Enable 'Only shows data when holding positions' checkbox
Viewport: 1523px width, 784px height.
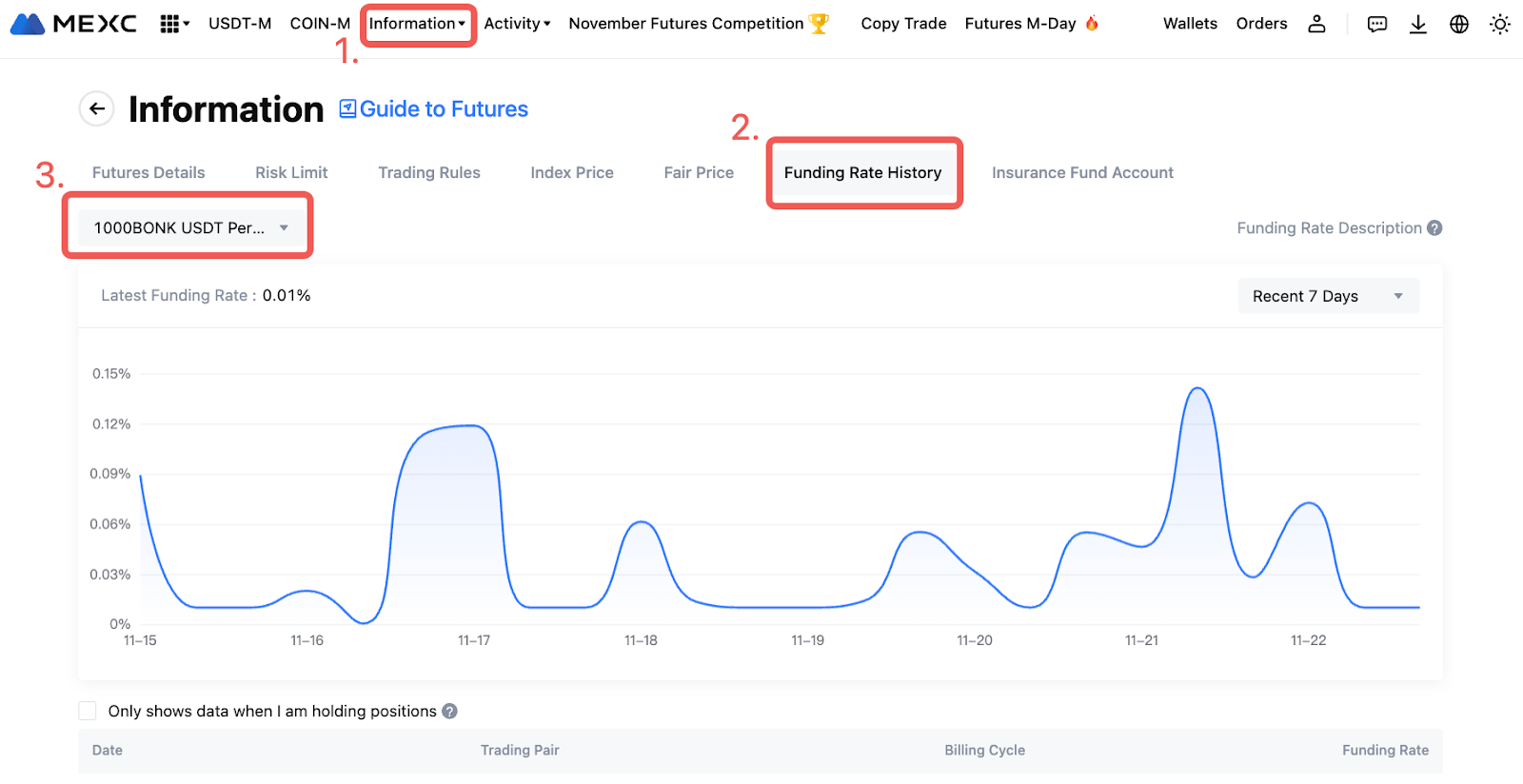click(x=88, y=711)
